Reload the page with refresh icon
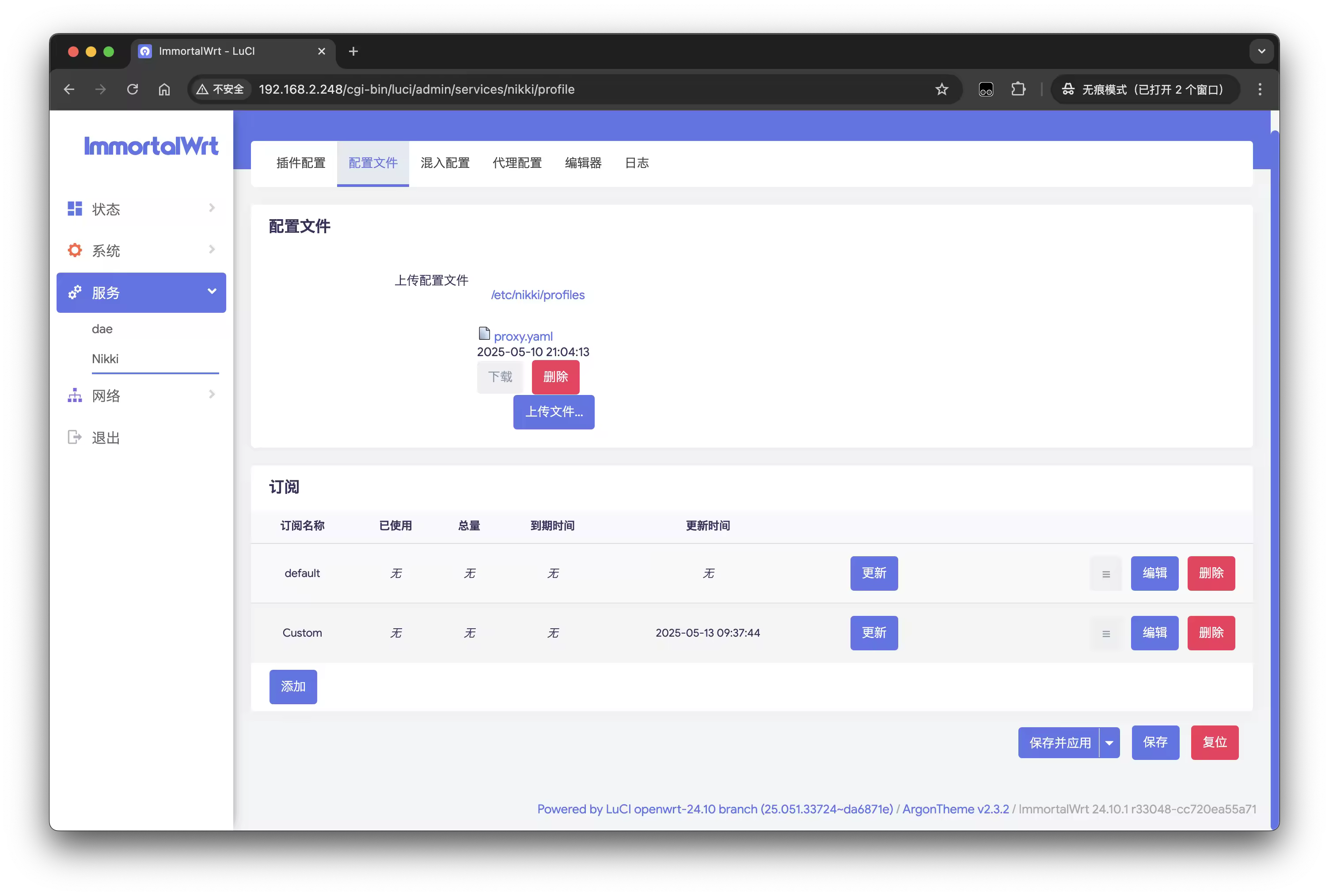1329x896 pixels. click(x=133, y=89)
